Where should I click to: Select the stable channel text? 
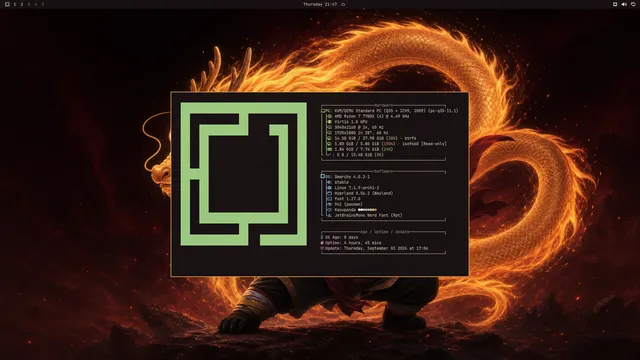pos(342,182)
